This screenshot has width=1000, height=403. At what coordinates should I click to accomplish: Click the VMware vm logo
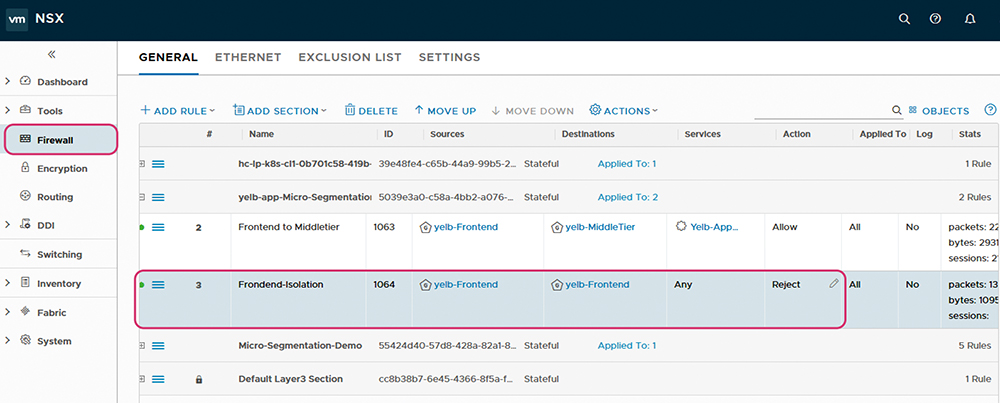pyautogui.click(x=16, y=19)
